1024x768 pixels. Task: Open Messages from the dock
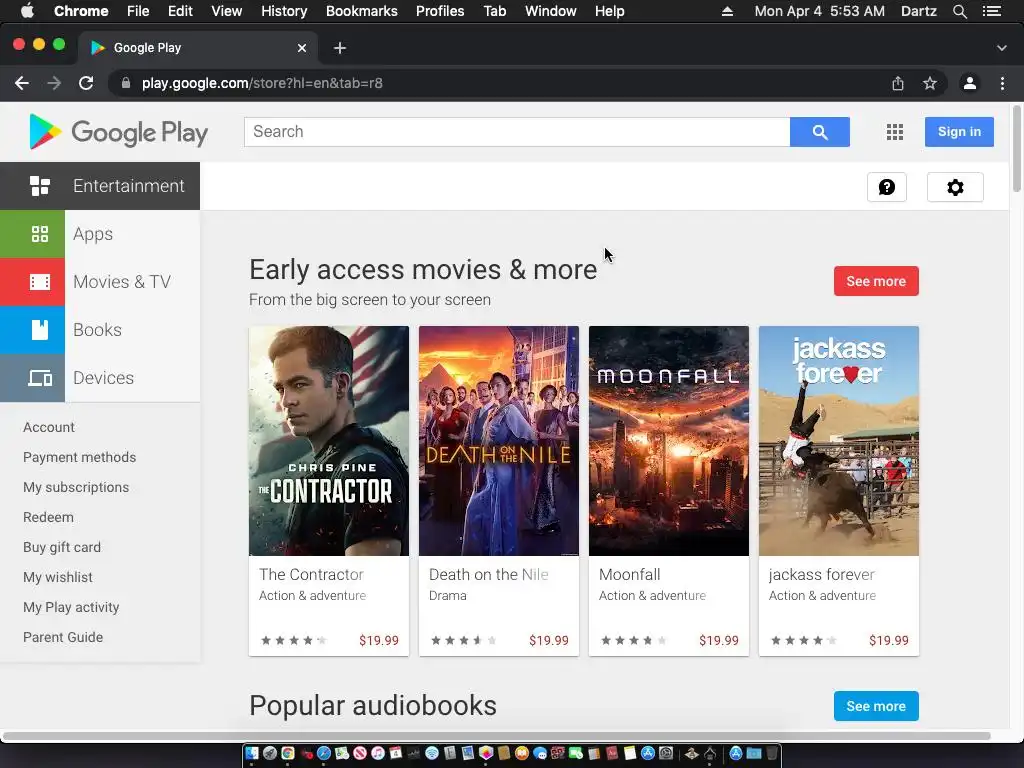click(x=539, y=754)
